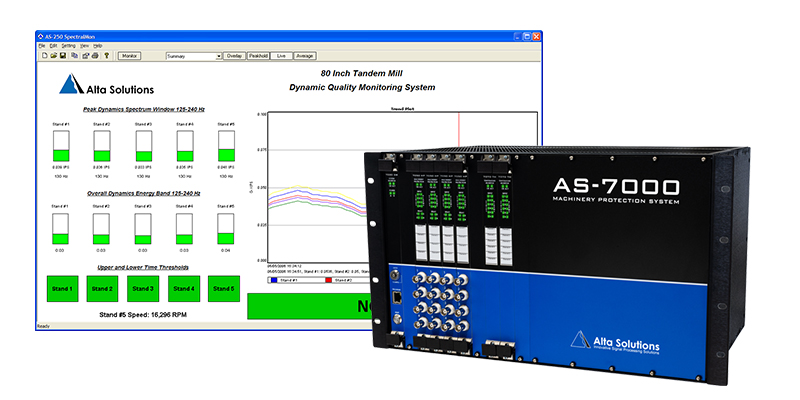The height and width of the screenshot is (400, 800).
Task: Click the green Stand 3 threshold button
Action: pyautogui.click(x=143, y=289)
